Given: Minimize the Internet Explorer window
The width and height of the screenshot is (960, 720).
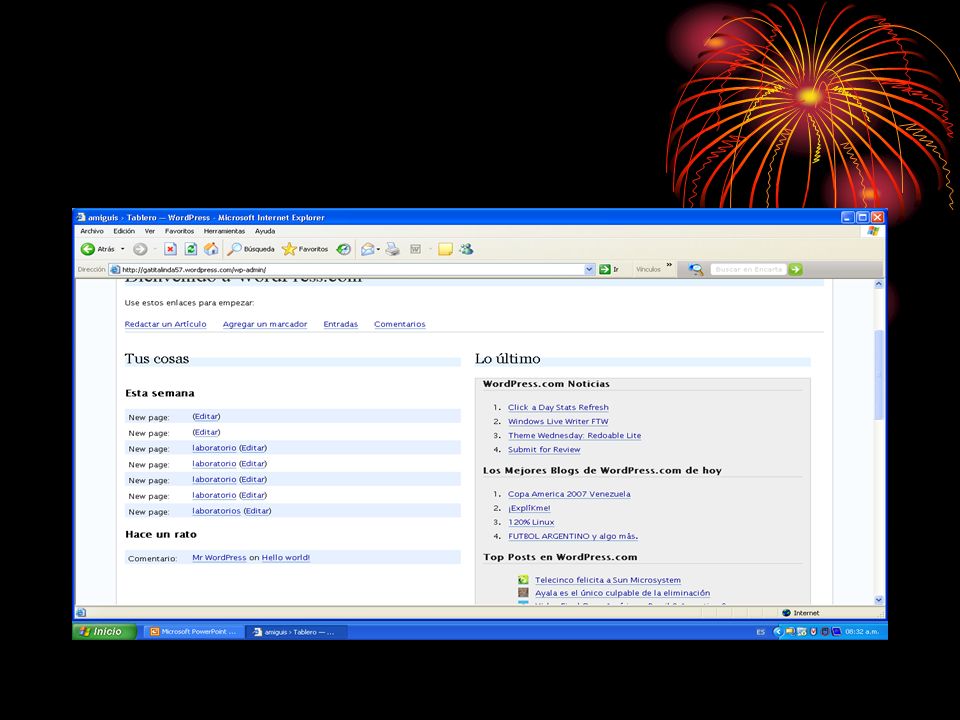Looking at the screenshot, I should pos(848,217).
